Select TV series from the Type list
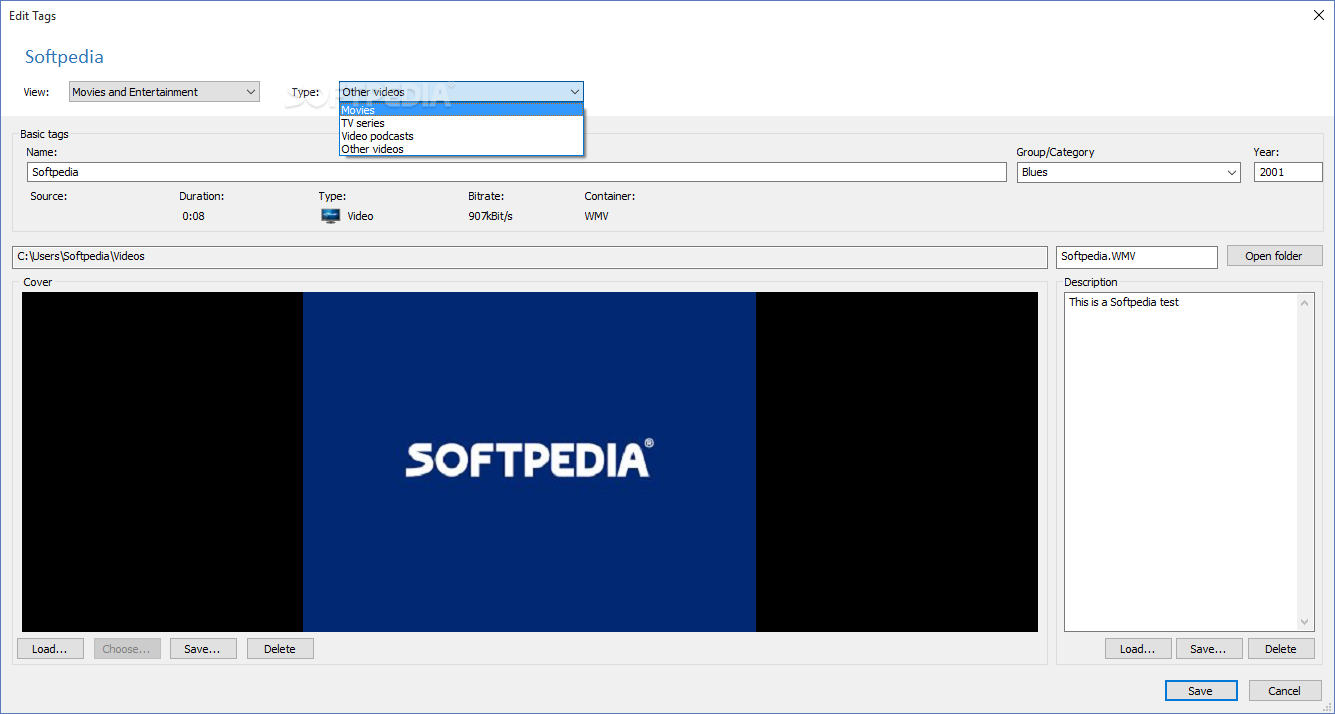The width and height of the screenshot is (1335, 714). coord(461,123)
